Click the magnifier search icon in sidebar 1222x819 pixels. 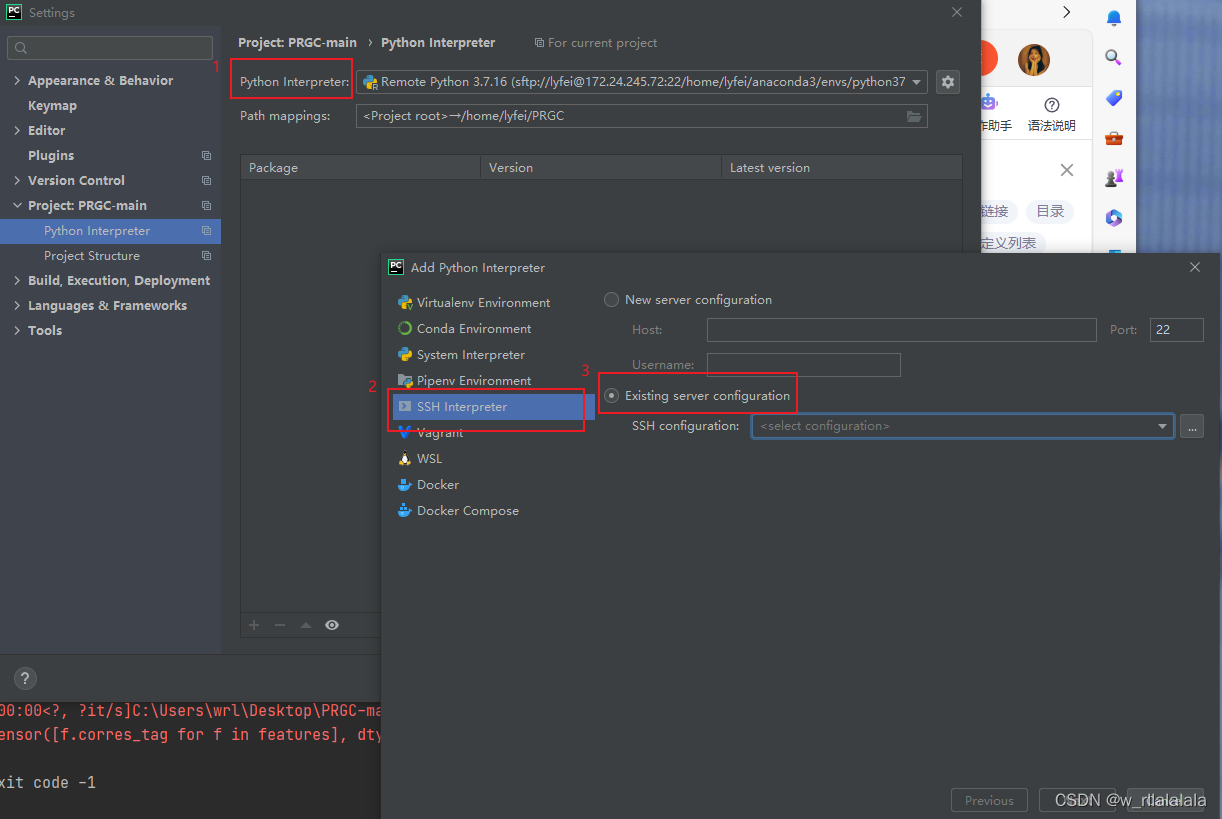[1114, 58]
